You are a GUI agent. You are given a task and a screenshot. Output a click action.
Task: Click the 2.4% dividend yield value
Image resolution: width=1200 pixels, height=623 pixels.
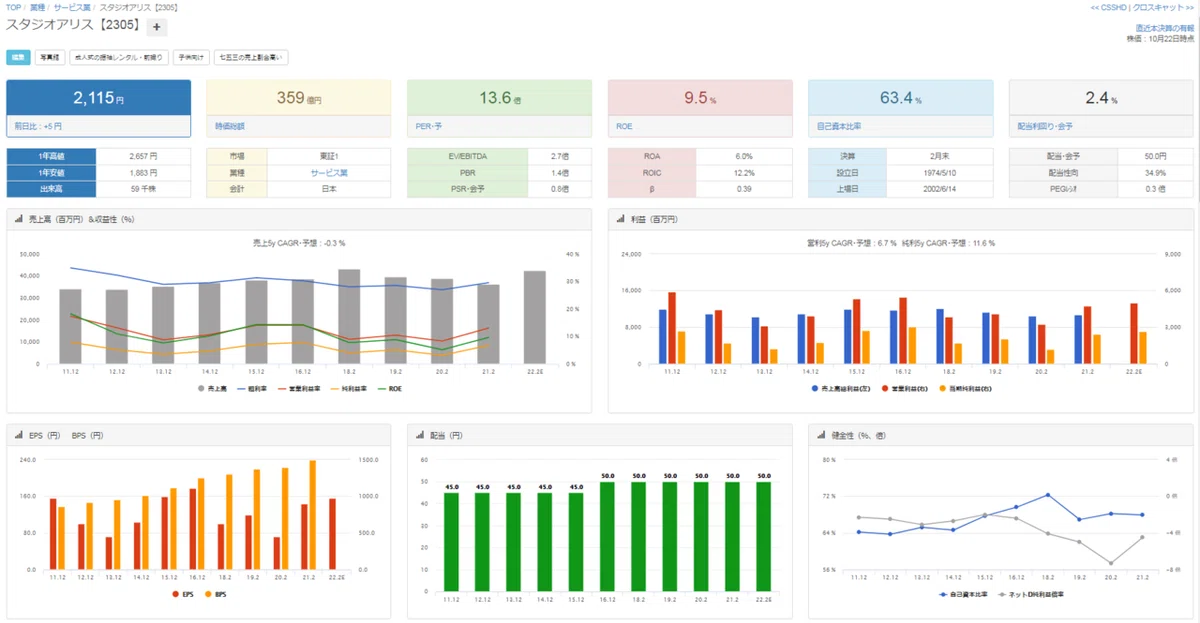pos(1101,98)
